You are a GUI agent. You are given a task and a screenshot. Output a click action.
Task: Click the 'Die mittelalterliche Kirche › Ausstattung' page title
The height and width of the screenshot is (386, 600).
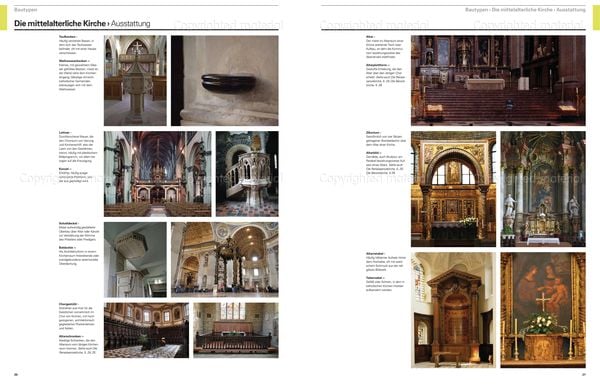(x=82, y=24)
